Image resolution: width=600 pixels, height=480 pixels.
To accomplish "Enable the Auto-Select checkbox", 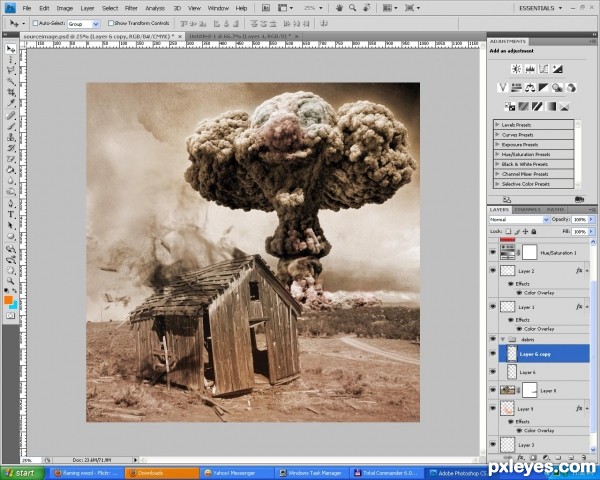I will pos(35,23).
